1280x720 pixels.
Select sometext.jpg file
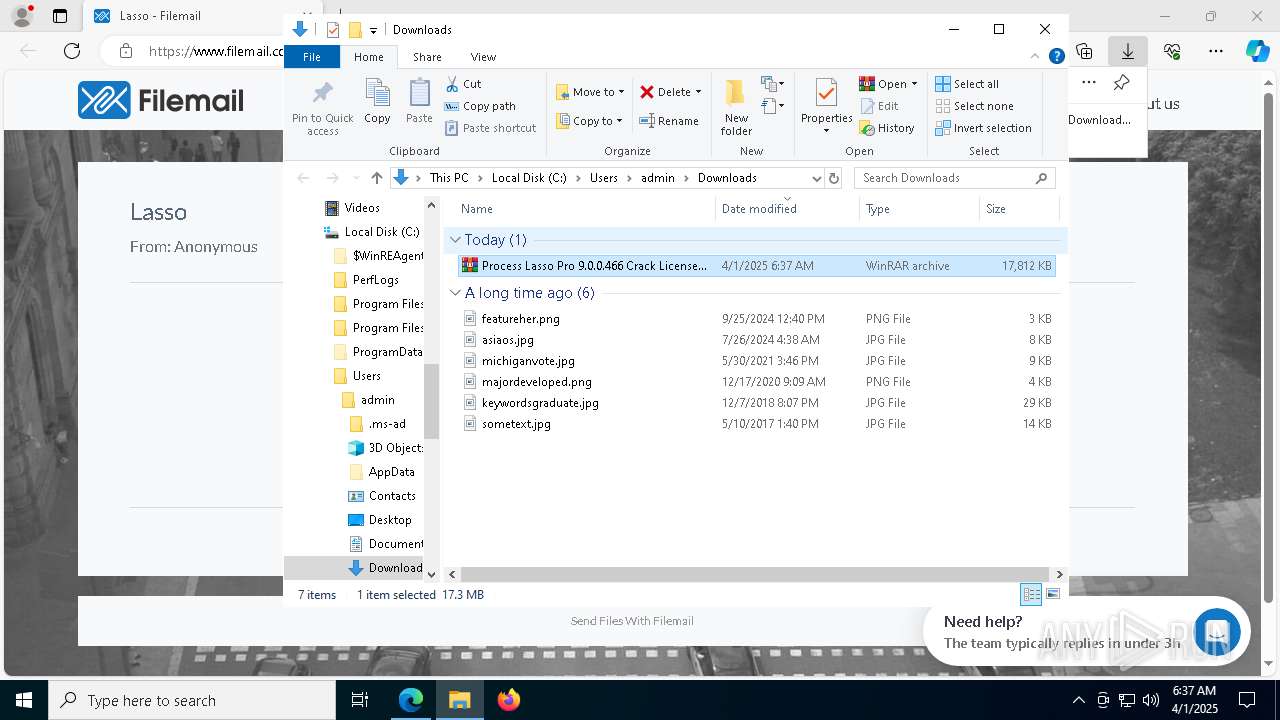pos(757,424)
